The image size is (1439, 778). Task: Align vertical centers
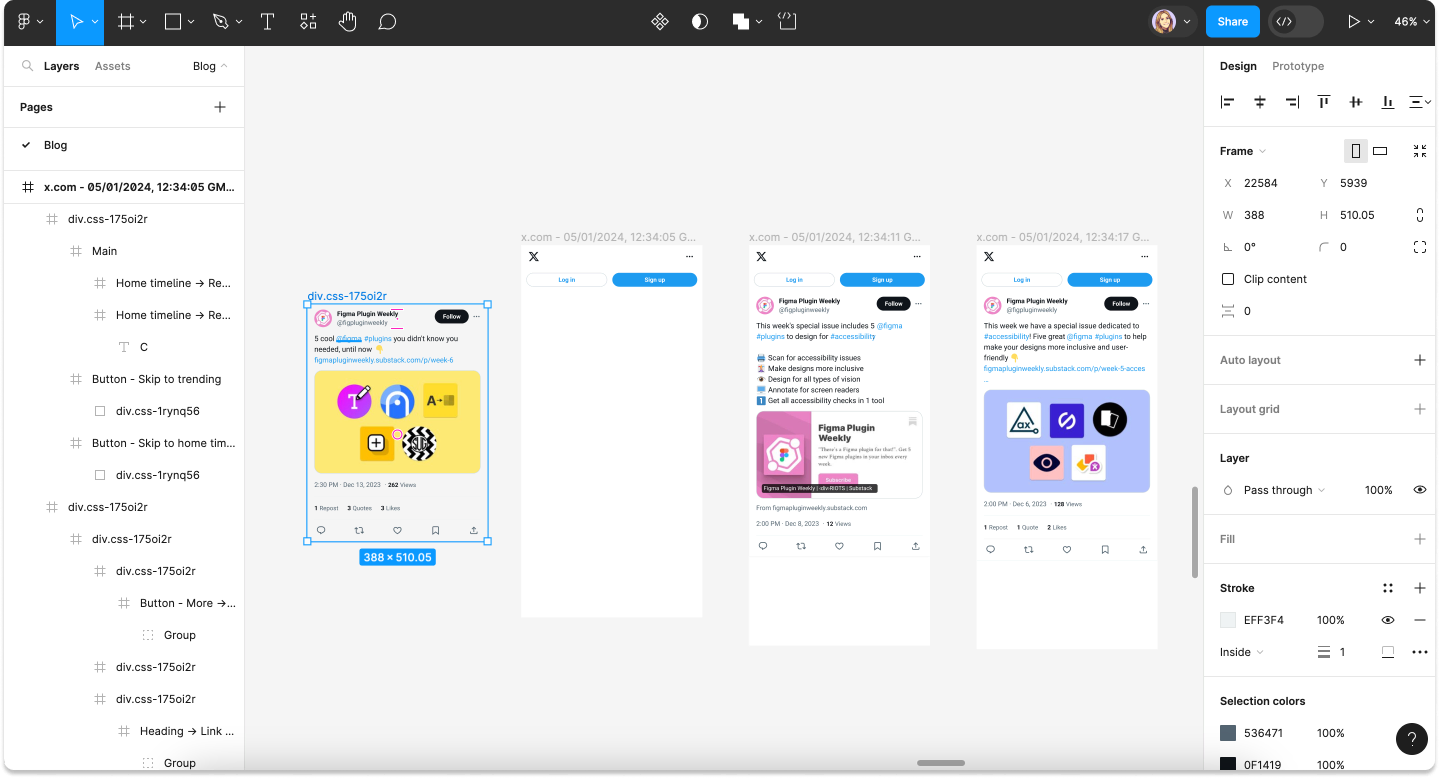[1356, 102]
